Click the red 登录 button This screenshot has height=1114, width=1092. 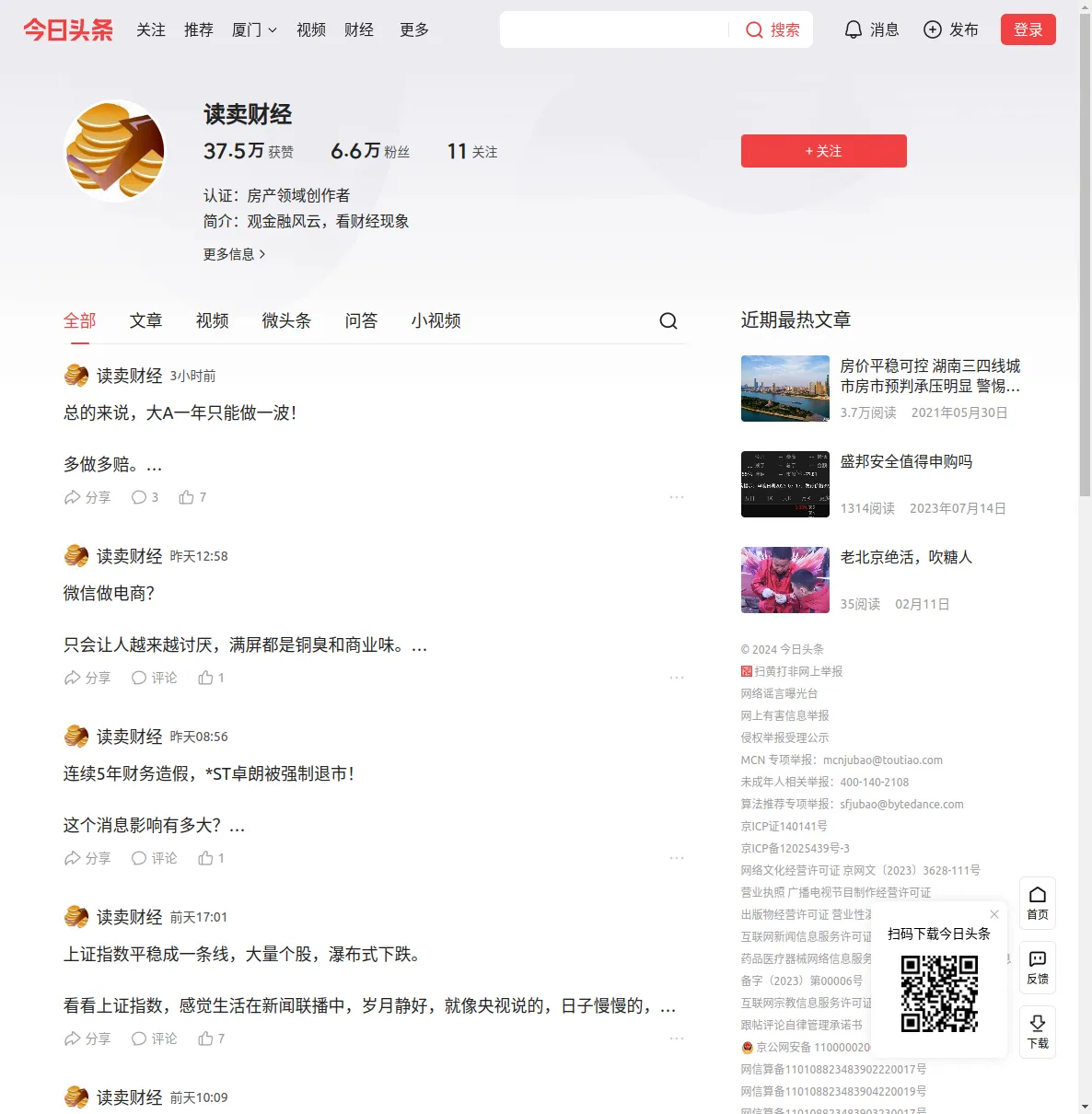pyautogui.click(x=1028, y=29)
